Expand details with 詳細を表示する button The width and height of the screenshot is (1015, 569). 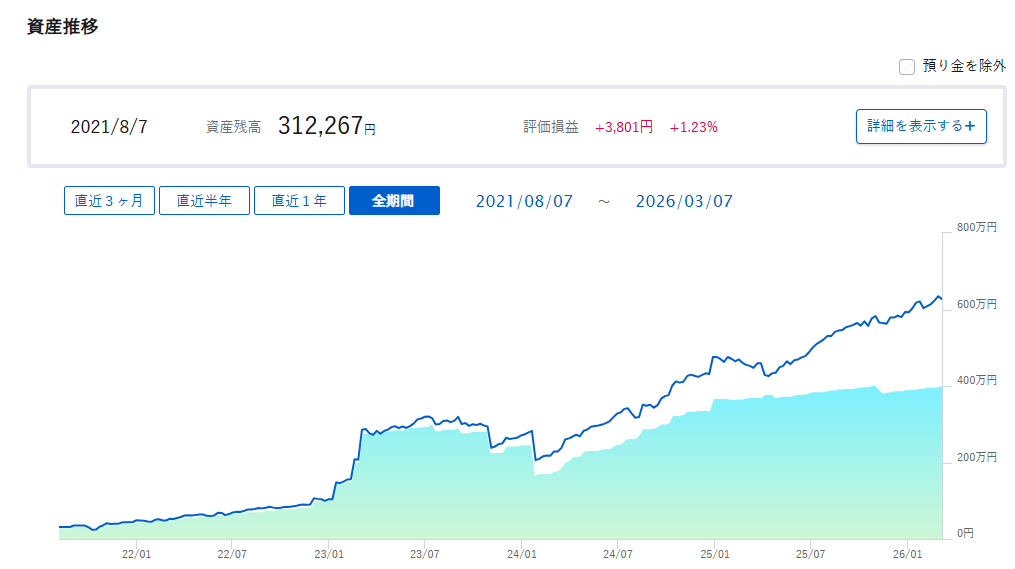pyautogui.click(x=921, y=126)
